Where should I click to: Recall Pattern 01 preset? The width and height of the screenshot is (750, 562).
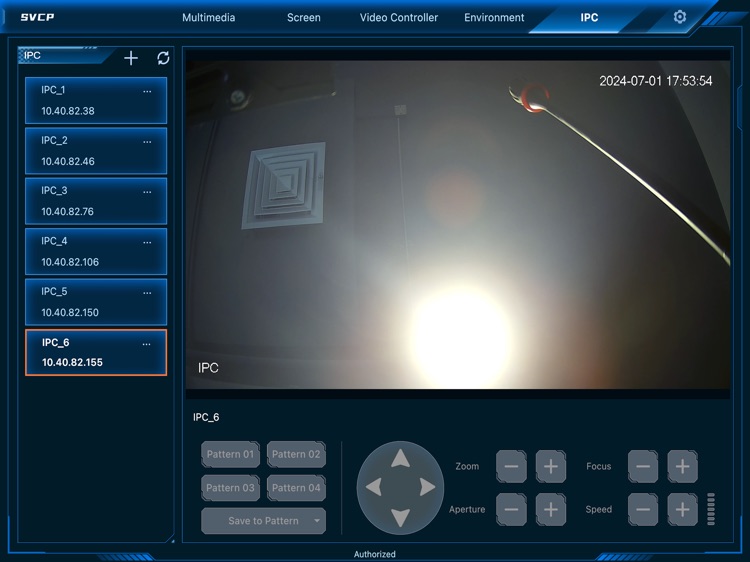pos(230,454)
